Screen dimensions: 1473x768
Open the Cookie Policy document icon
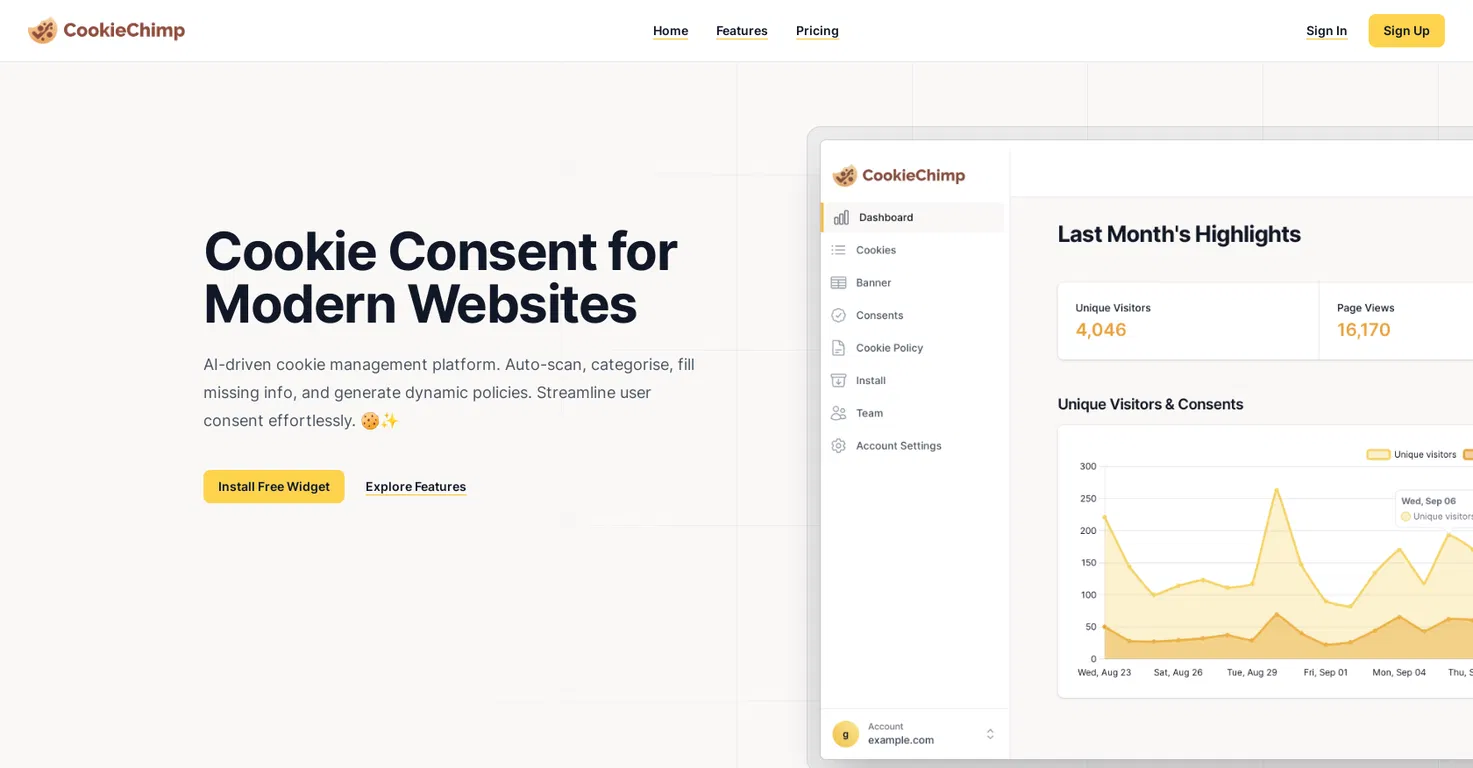click(838, 348)
